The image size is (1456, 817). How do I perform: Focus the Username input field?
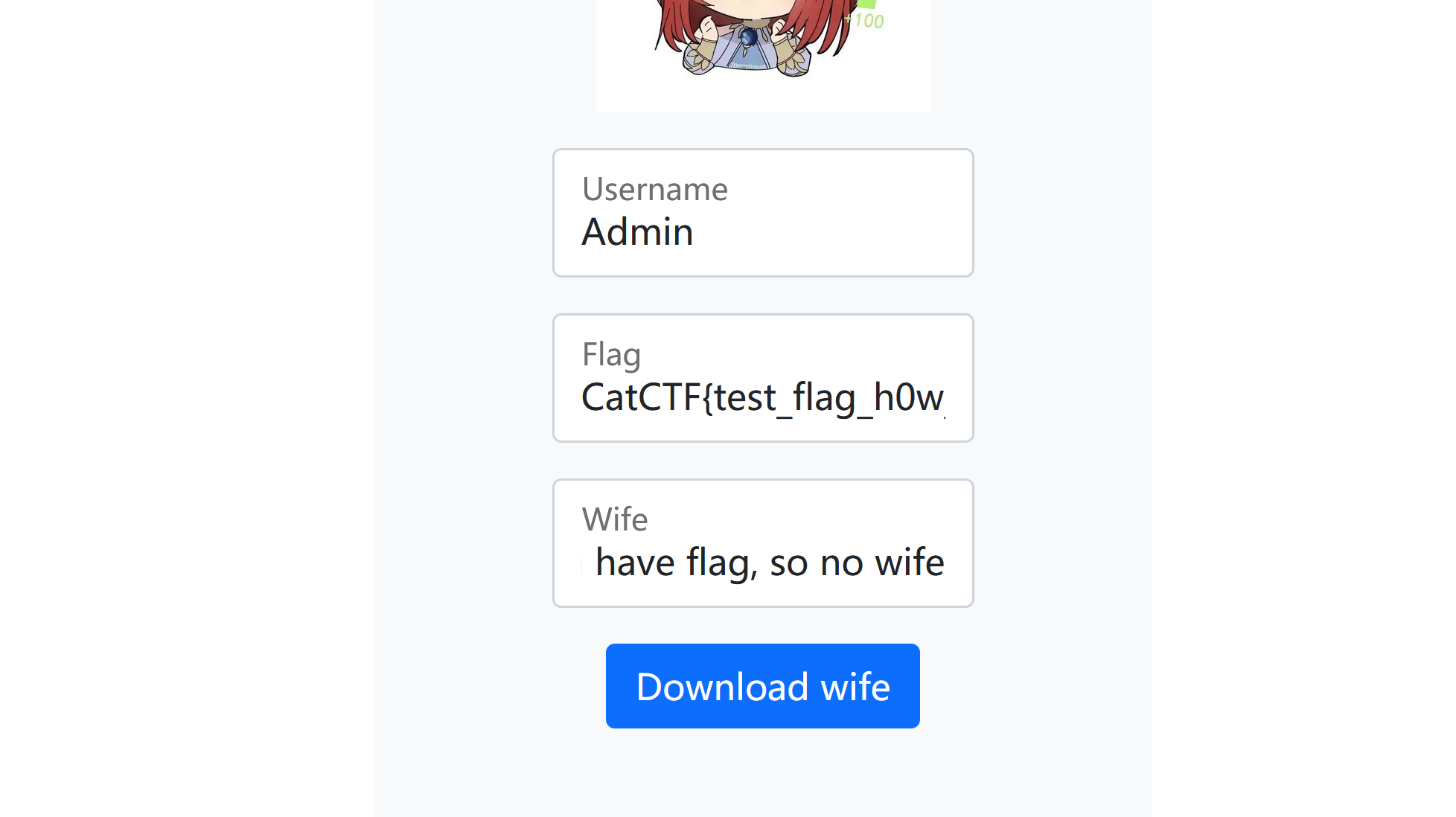[x=762, y=213]
